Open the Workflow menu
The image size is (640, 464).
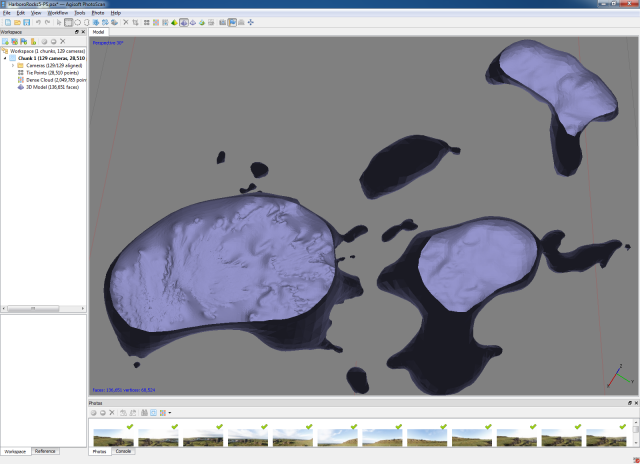point(58,13)
